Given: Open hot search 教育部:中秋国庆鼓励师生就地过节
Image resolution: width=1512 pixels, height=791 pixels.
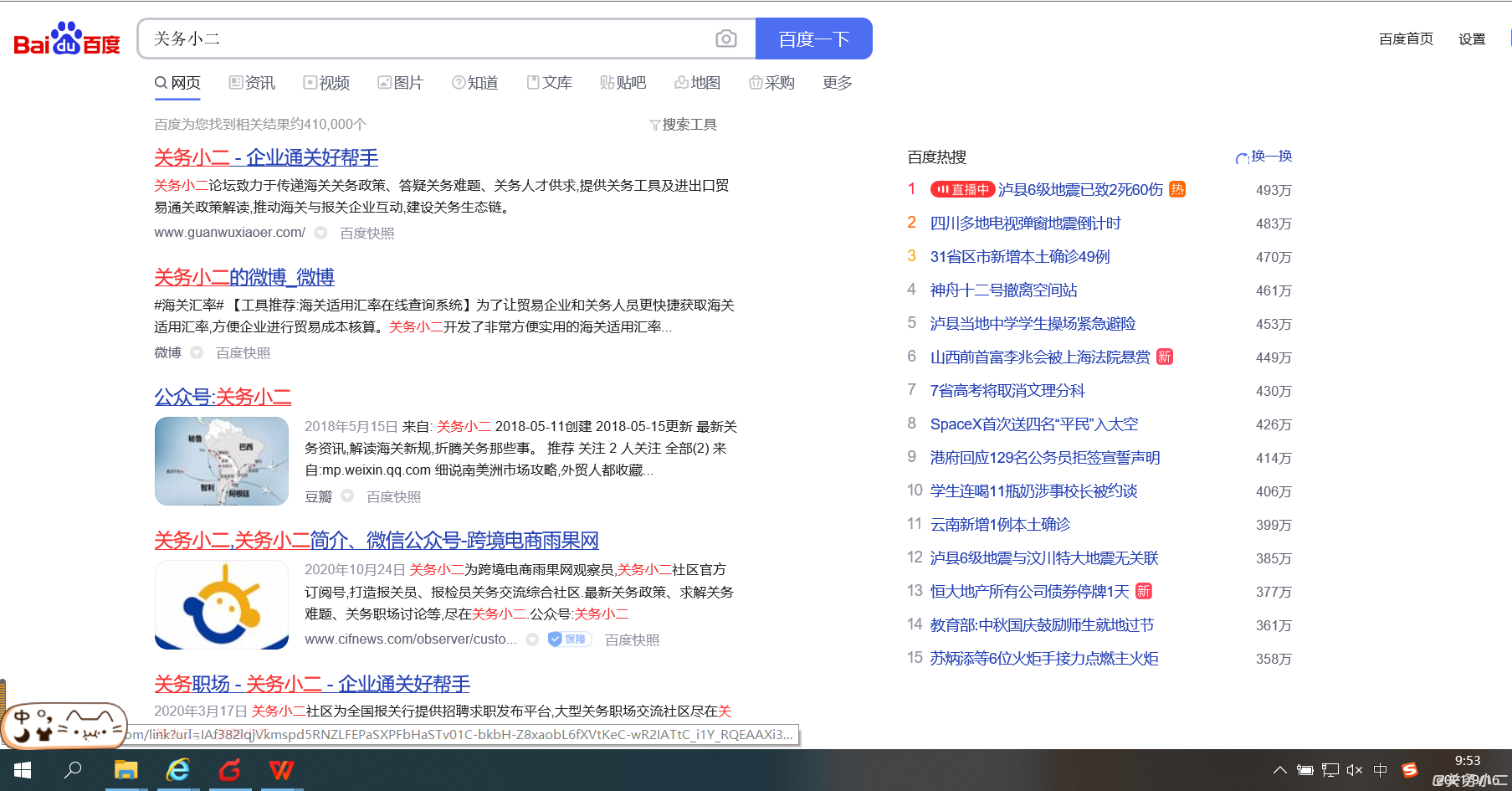Looking at the screenshot, I should coord(1042,625).
